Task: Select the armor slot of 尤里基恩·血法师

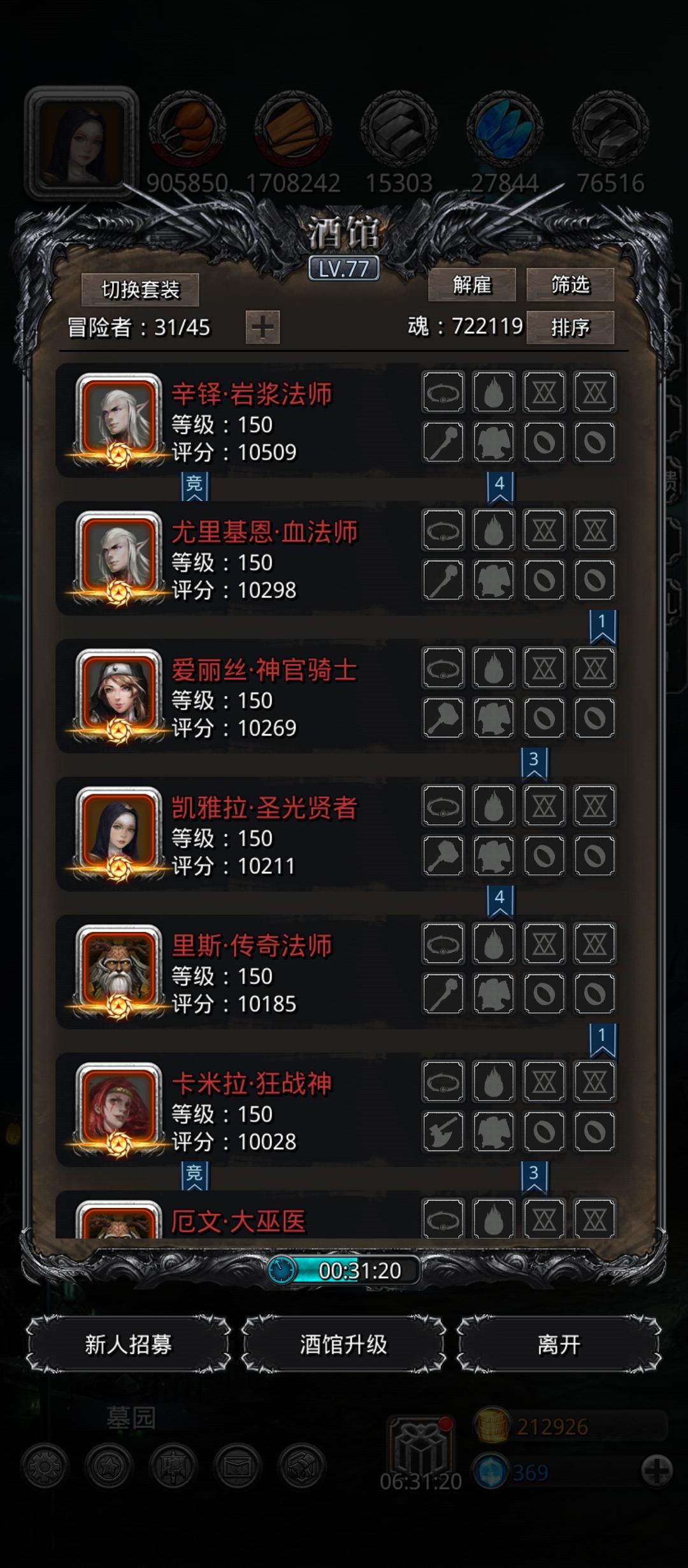Action: 494,579
